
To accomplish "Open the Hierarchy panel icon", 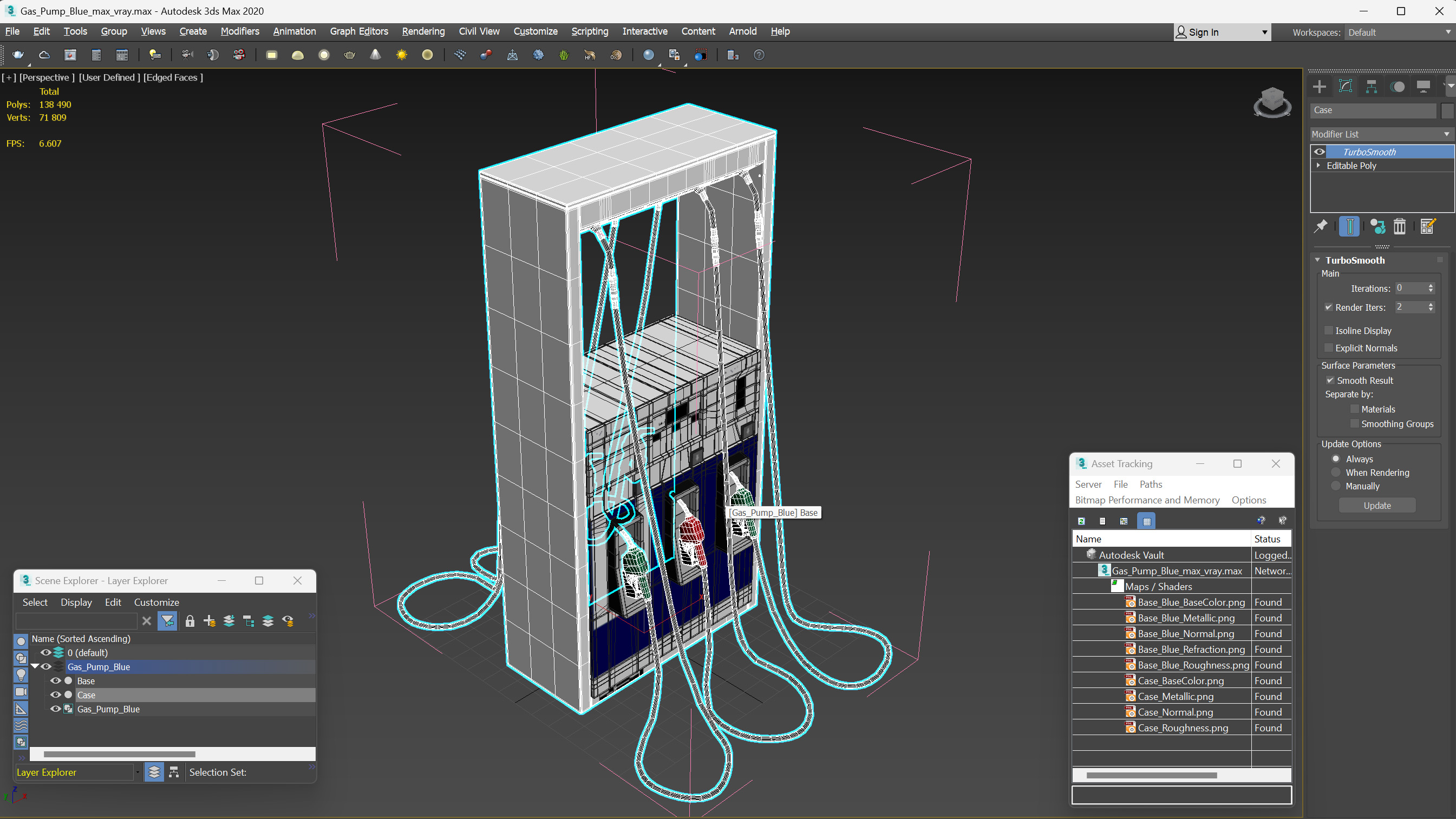I will 1371,87.
